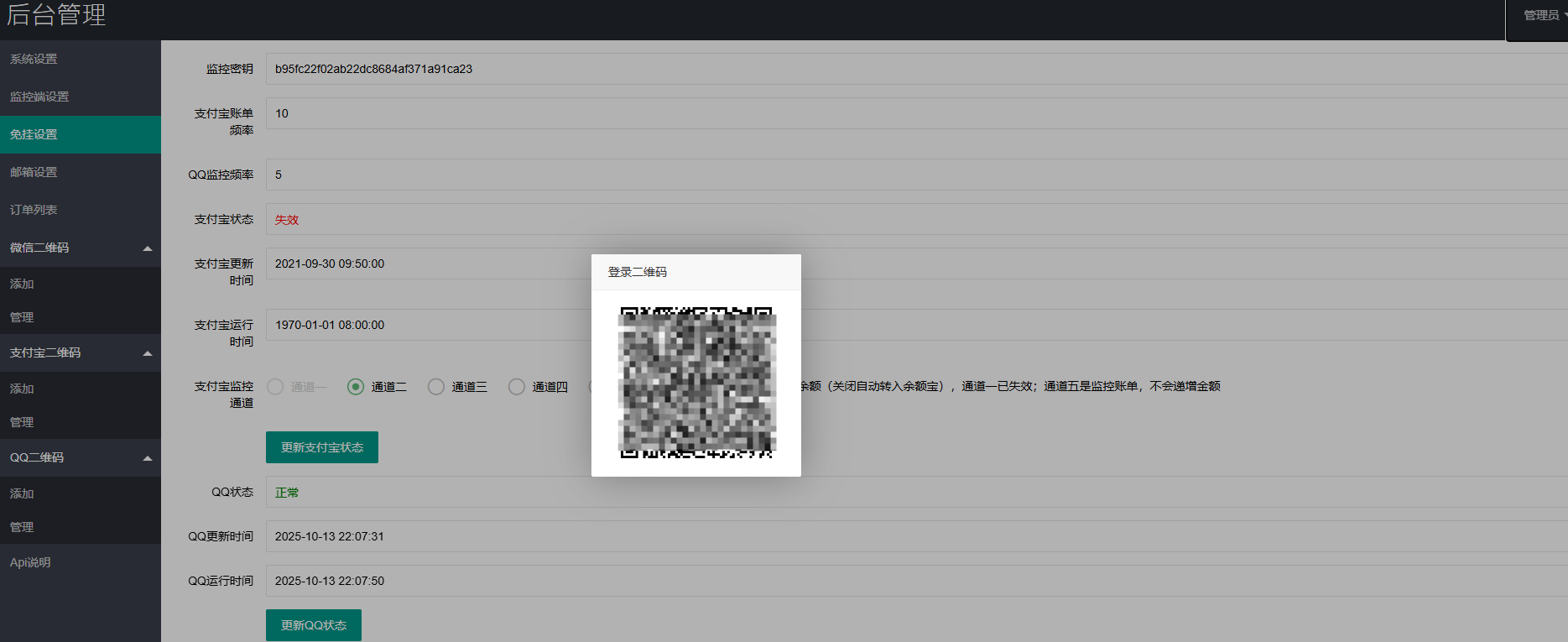Collapse the 微信二维码 sidebar caret arrow
The width and height of the screenshot is (1568, 642).
(148, 248)
